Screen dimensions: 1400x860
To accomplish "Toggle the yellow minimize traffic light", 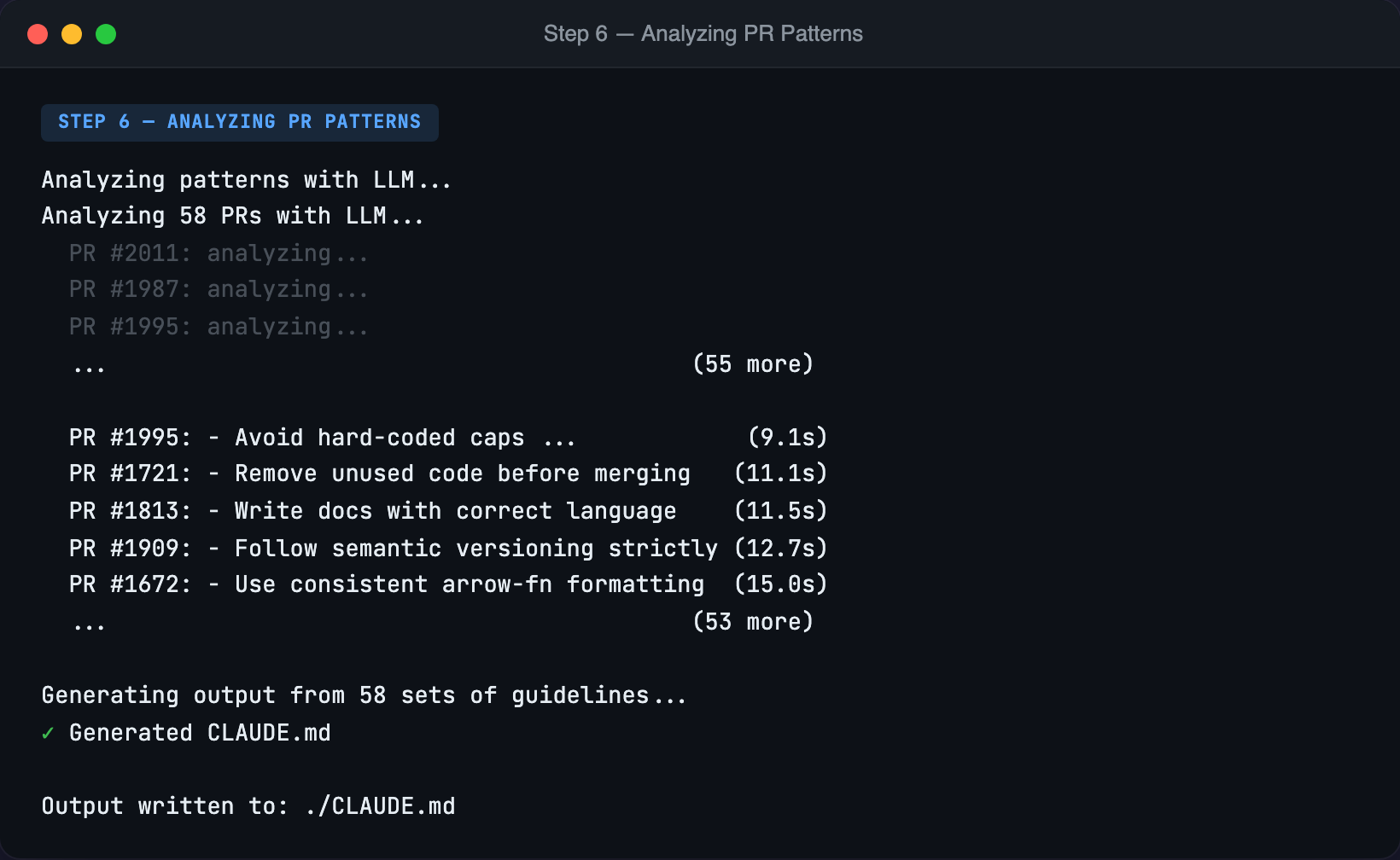I will (72, 34).
